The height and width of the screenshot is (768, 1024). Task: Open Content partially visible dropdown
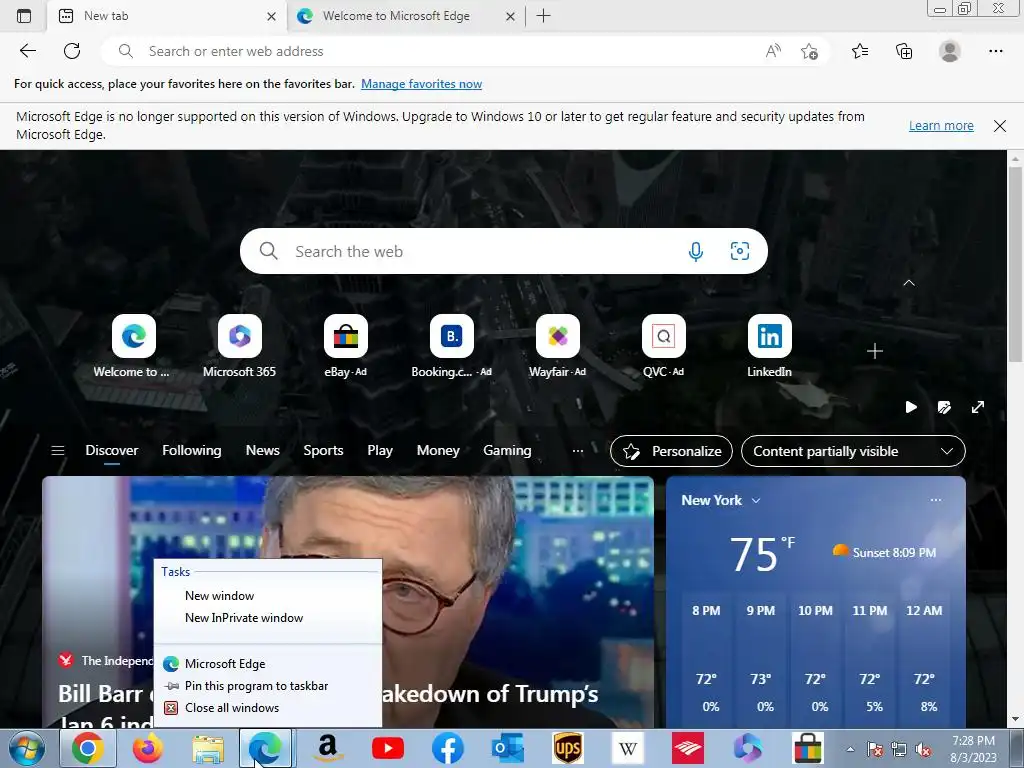(x=853, y=451)
